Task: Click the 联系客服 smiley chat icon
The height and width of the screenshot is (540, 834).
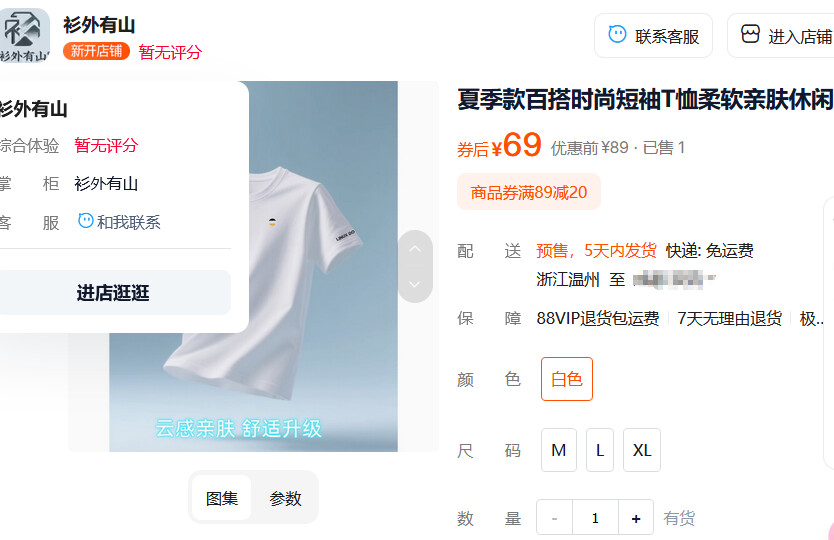Action: [617, 35]
